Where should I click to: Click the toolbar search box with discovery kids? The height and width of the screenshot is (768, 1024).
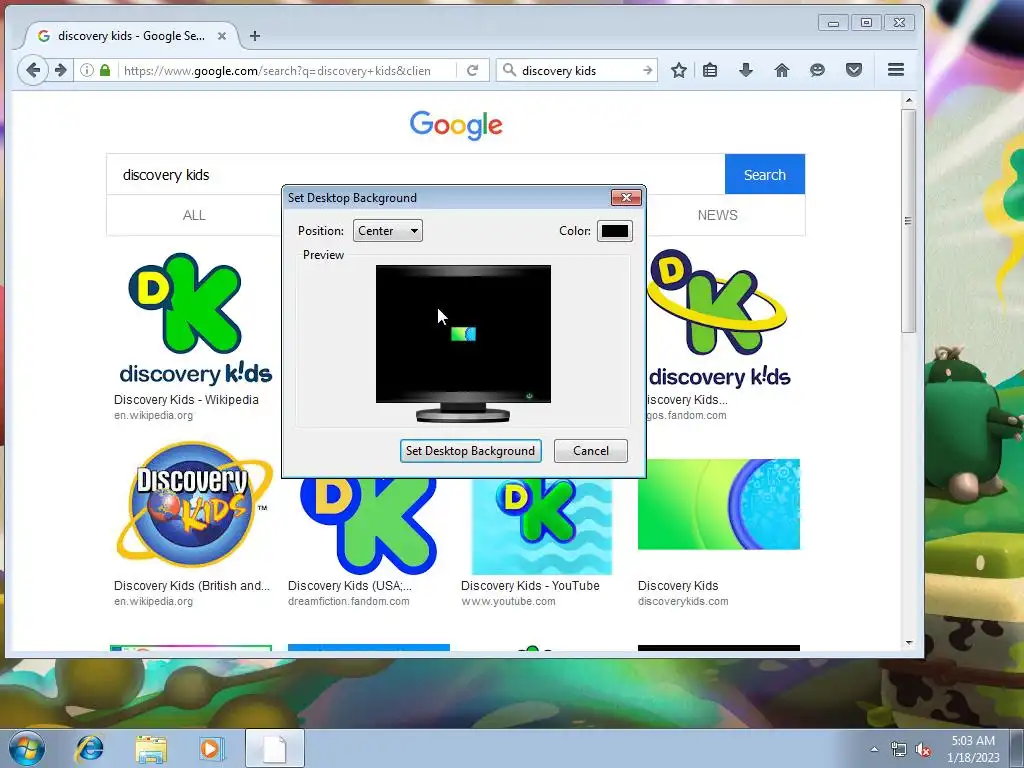click(578, 70)
